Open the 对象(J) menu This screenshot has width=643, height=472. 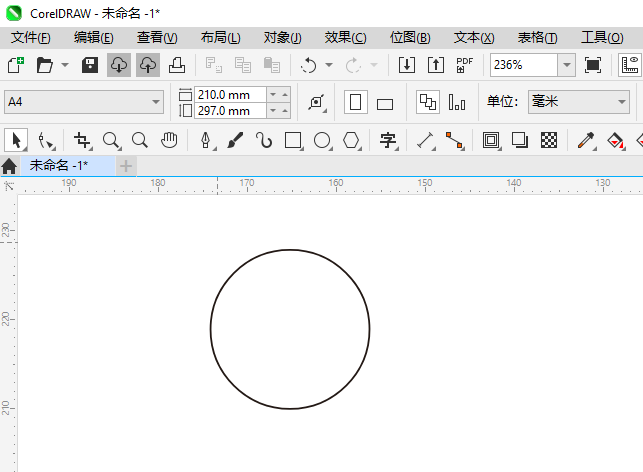(283, 38)
